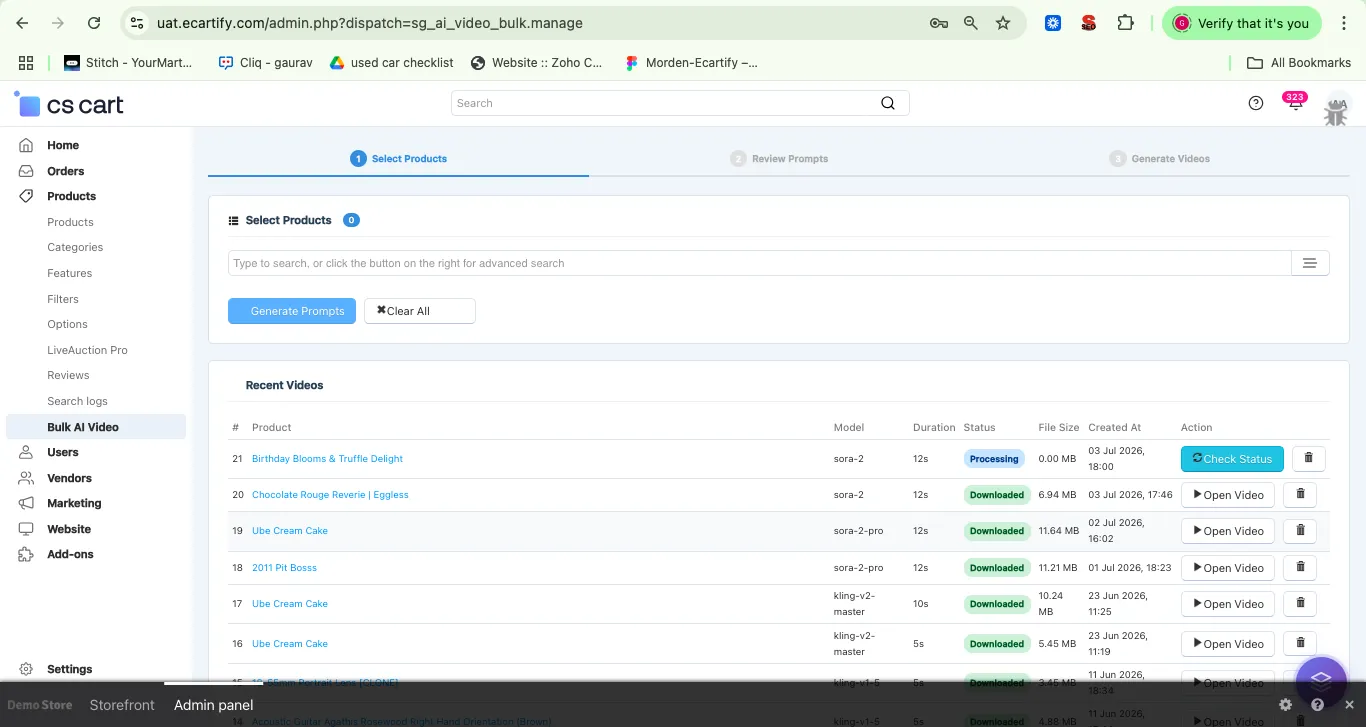Open the user profile avatar

pyautogui.click(x=1336, y=108)
